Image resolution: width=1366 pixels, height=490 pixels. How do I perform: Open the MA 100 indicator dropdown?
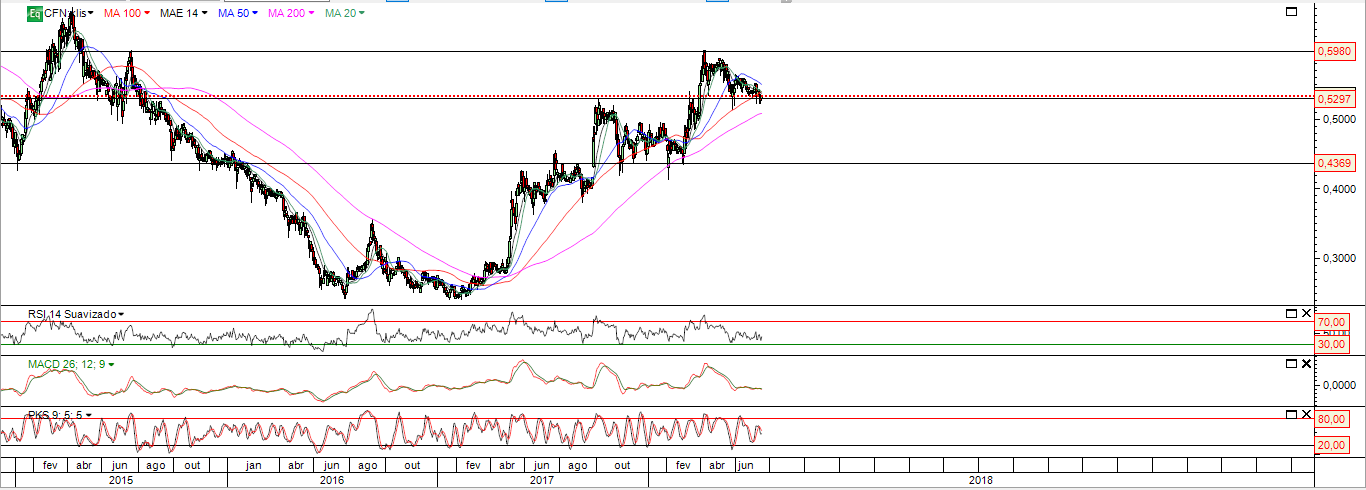(x=148, y=14)
